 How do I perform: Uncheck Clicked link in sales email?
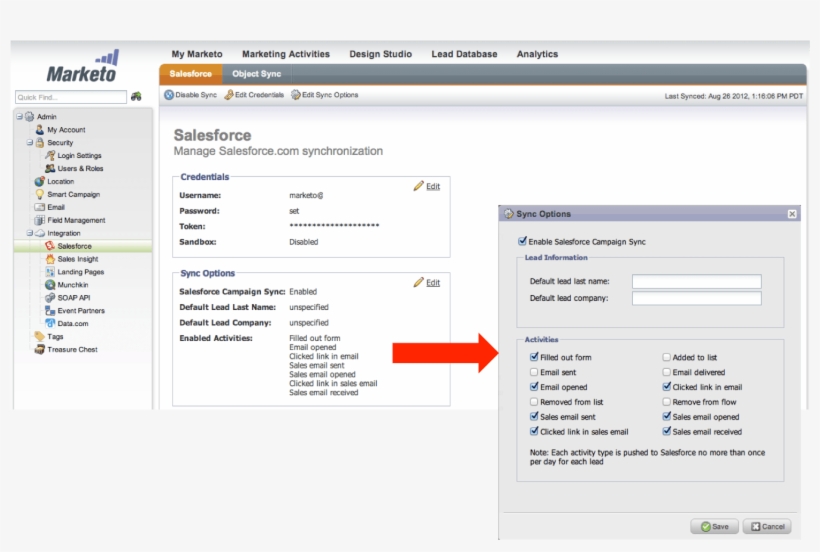click(534, 431)
